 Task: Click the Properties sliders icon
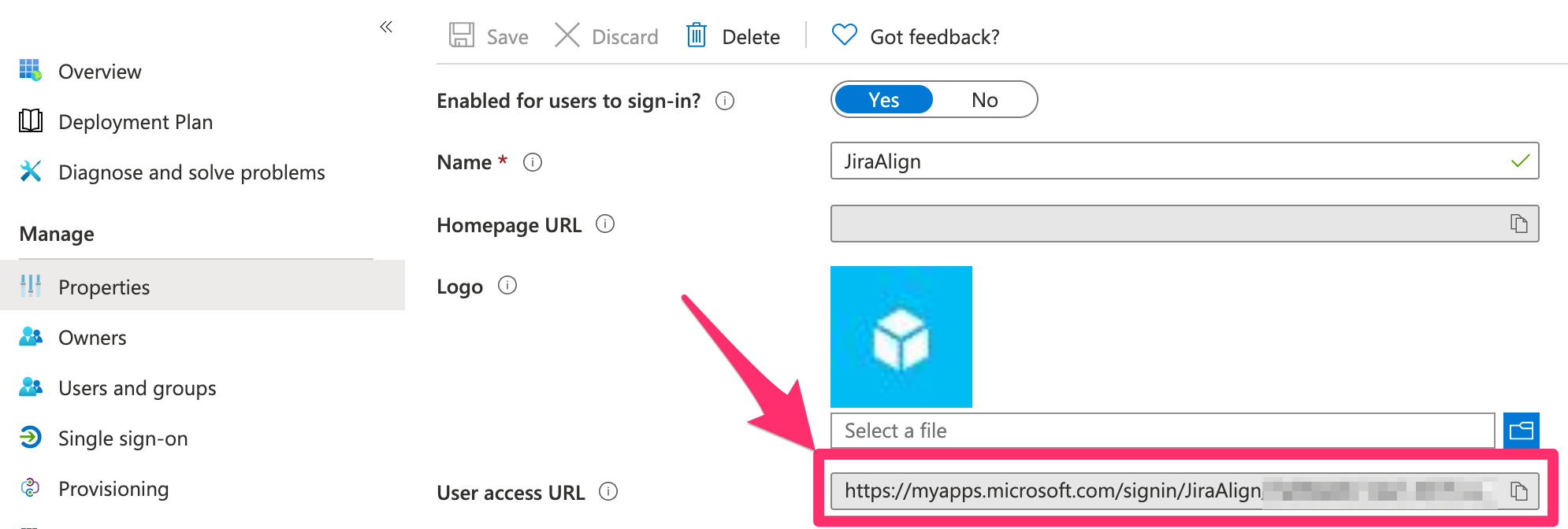[31, 286]
